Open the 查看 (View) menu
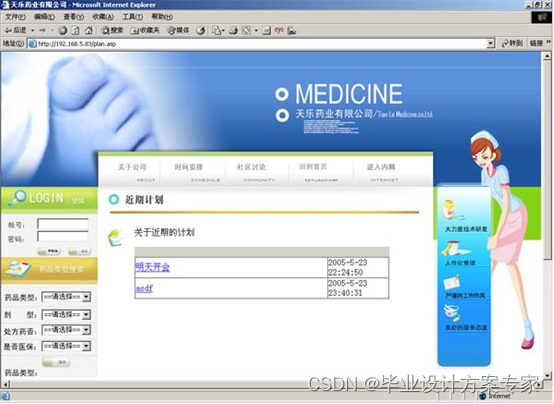The image size is (554, 404). (x=73, y=17)
